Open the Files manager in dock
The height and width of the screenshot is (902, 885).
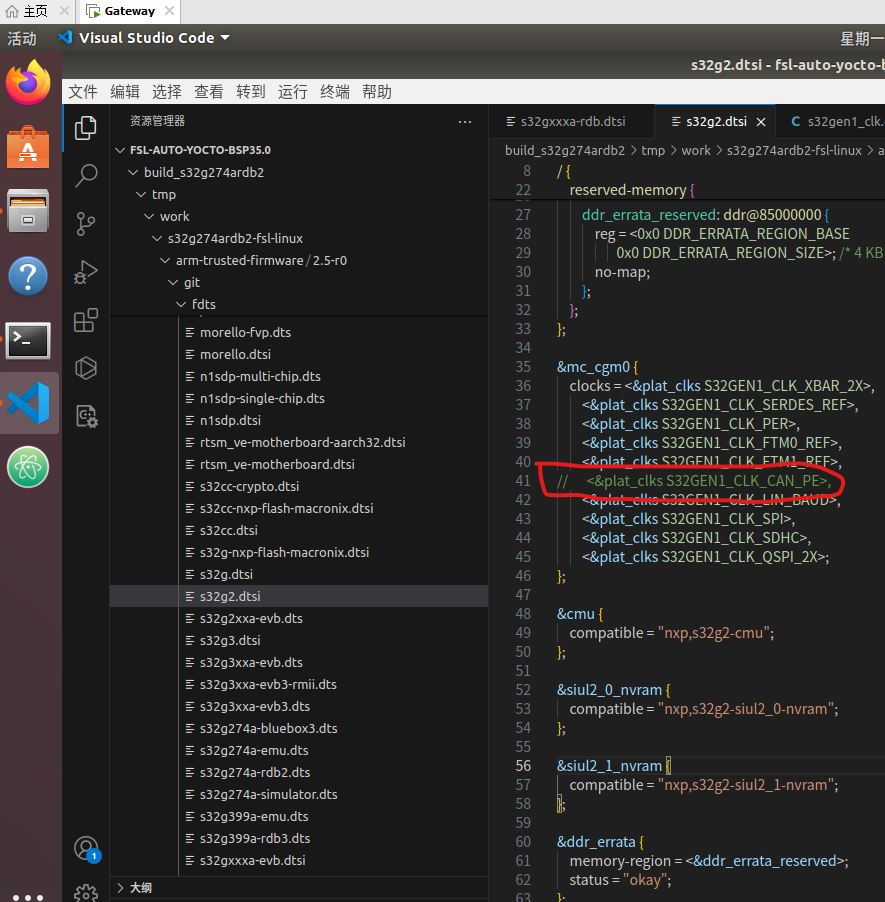click(x=28, y=211)
